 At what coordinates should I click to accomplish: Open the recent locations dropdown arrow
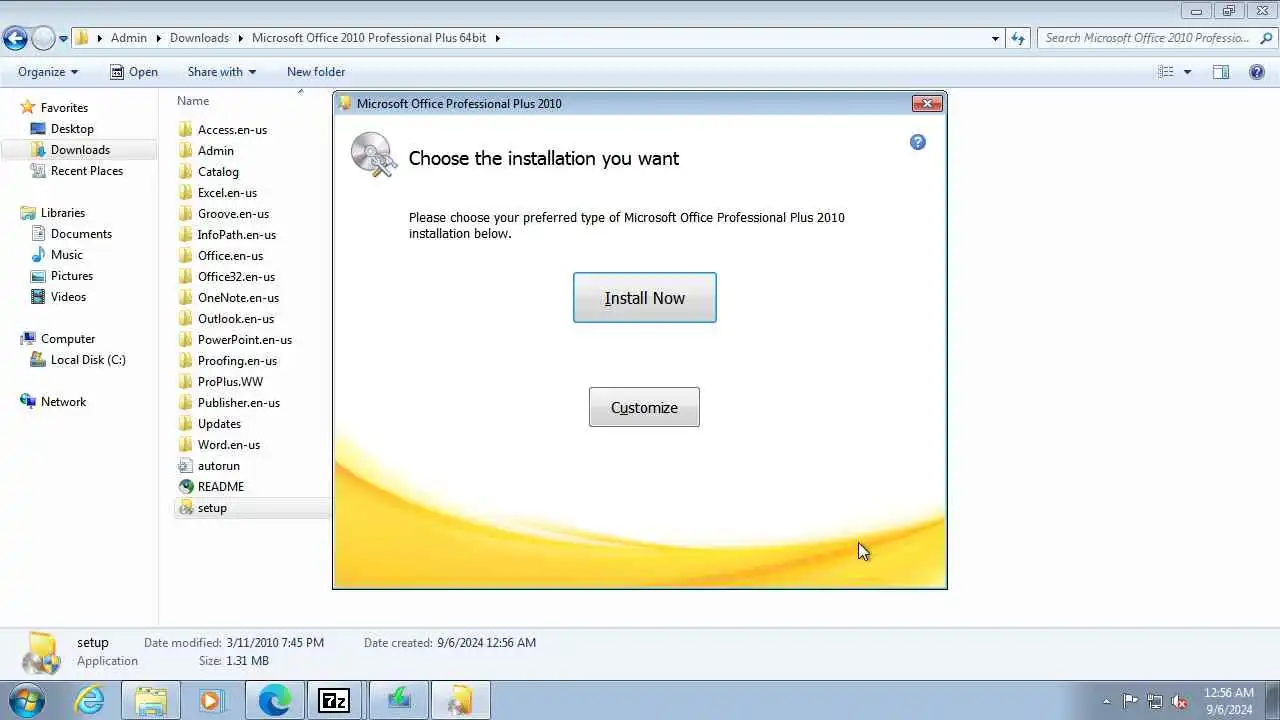point(63,39)
